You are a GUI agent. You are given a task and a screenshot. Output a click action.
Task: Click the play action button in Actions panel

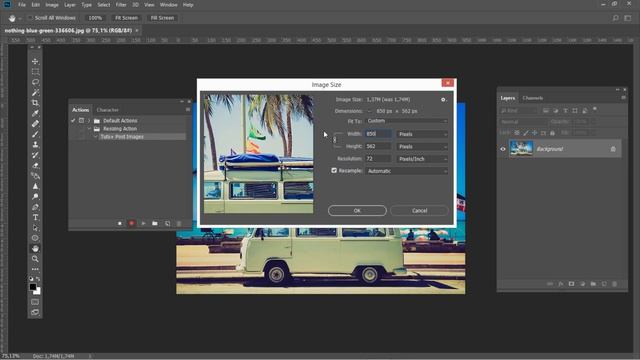pos(143,223)
